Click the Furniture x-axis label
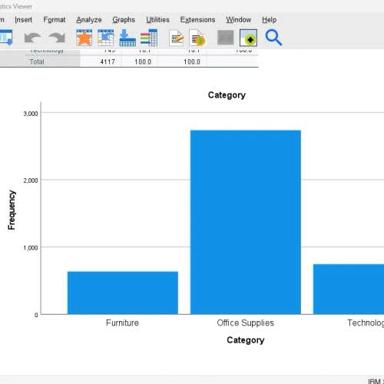The width and height of the screenshot is (384, 384). [122, 323]
